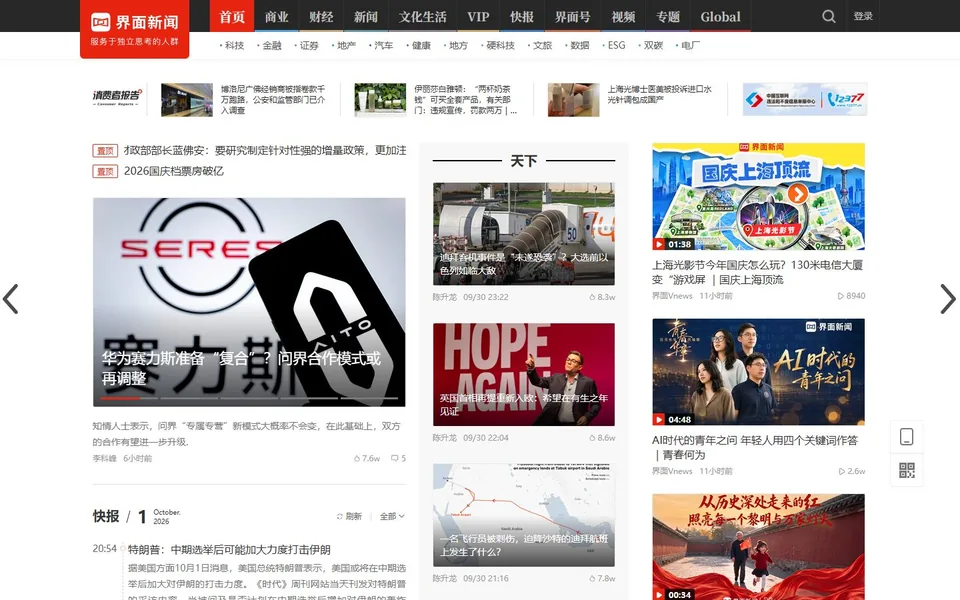960x600 pixels.
Task: Open the 专题 menu item
Action: [668, 17]
